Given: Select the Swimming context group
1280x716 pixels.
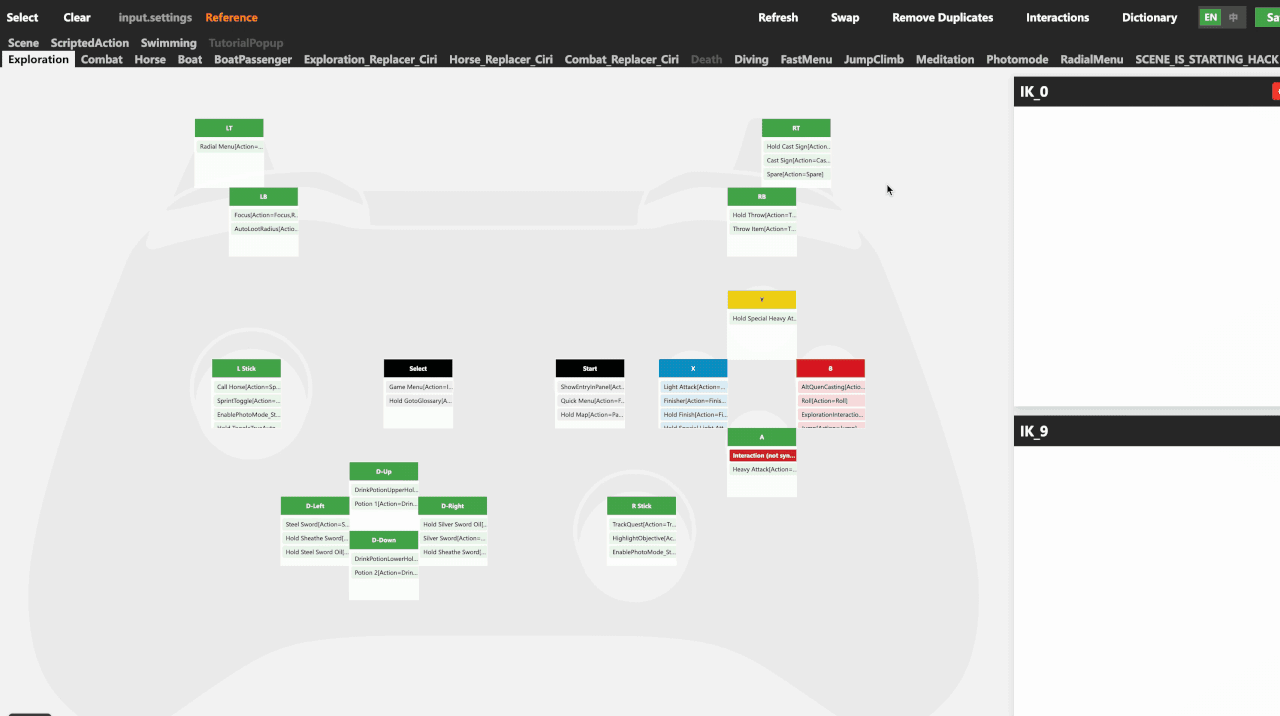Looking at the screenshot, I should pos(169,43).
